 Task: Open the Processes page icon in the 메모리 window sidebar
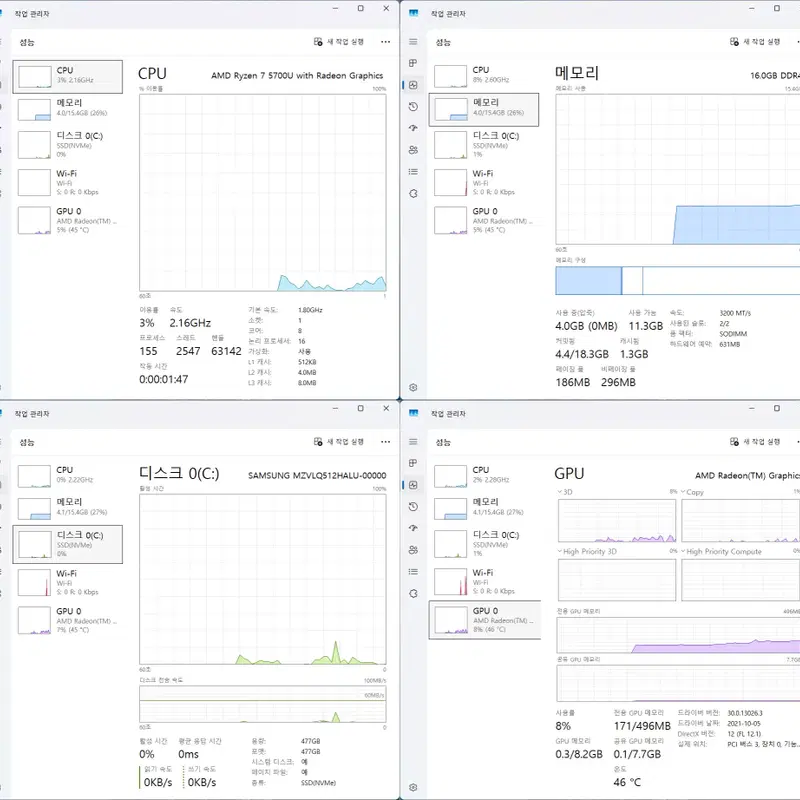[x=413, y=63]
